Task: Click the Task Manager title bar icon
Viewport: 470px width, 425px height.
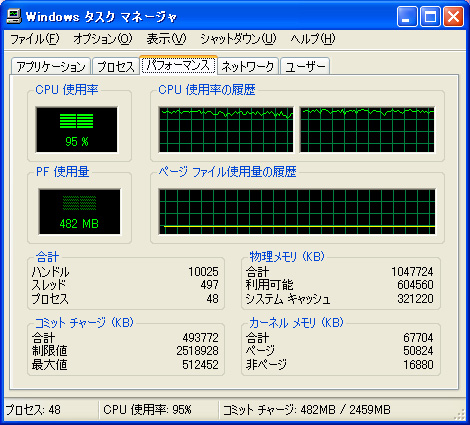Action: tap(14, 16)
